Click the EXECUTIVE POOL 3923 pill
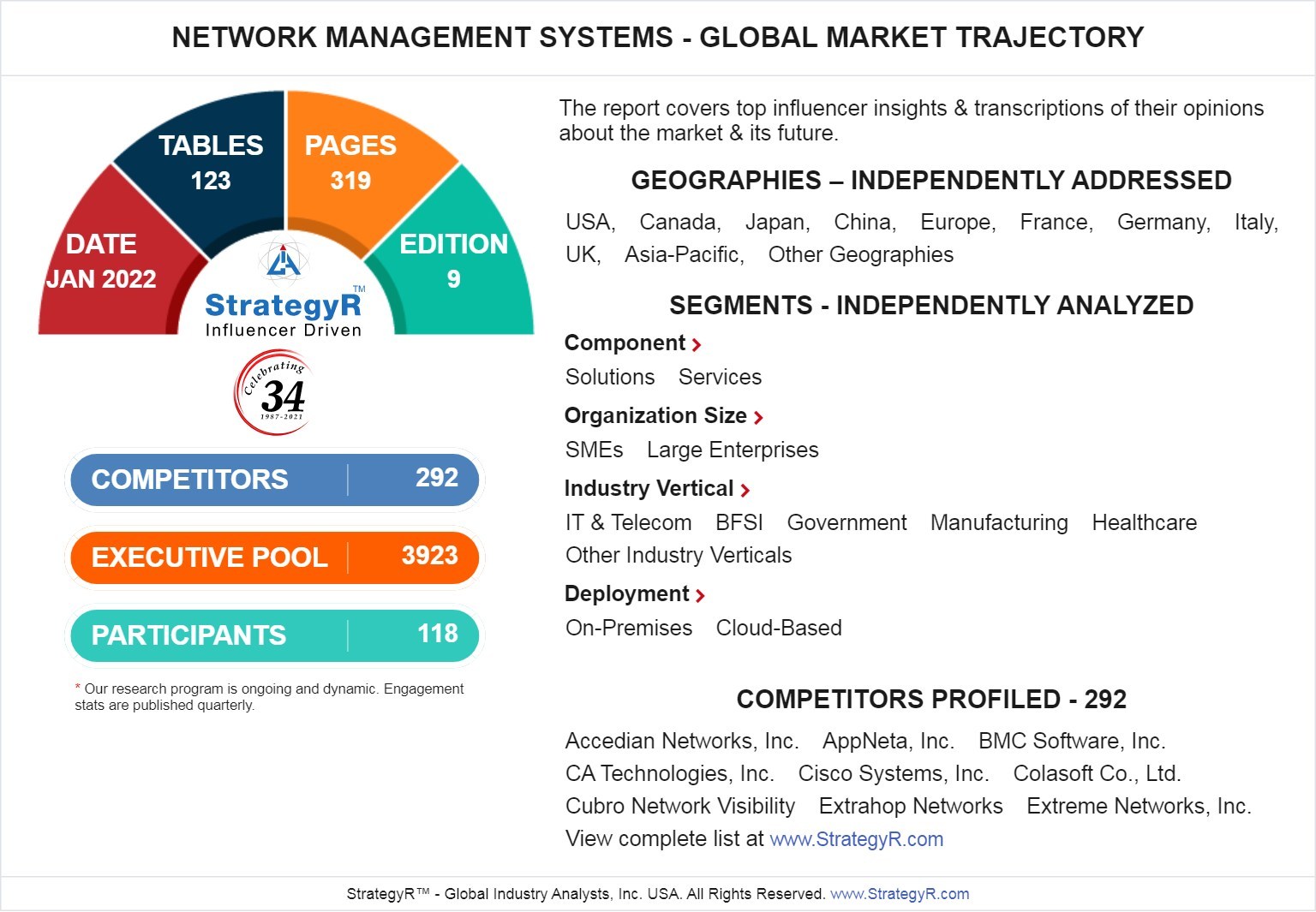The width and height of the screenshot is (1316, 912). pos(275,557)
